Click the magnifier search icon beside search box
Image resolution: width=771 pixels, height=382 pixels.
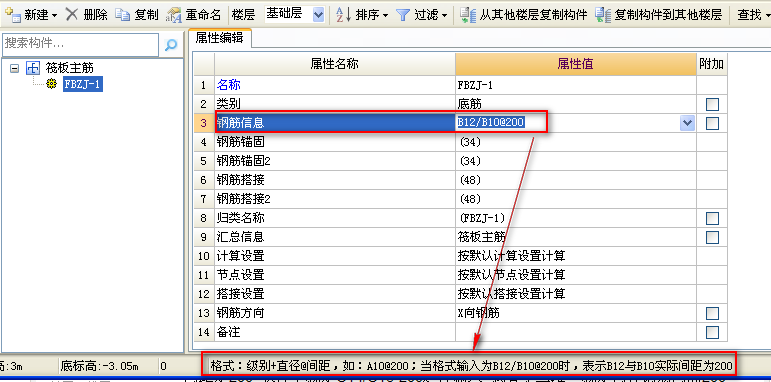(x=171, y=45)
